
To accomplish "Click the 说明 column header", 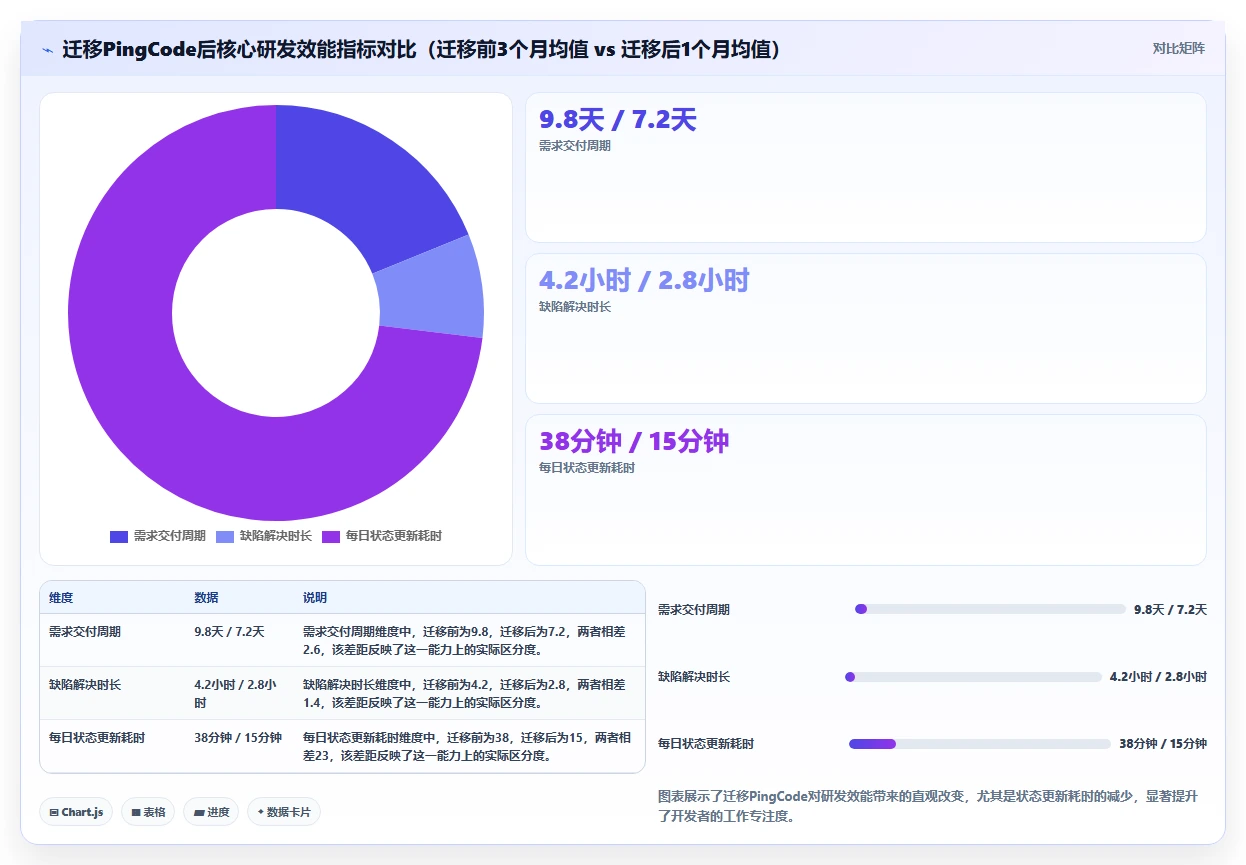I will coord(315,598).
